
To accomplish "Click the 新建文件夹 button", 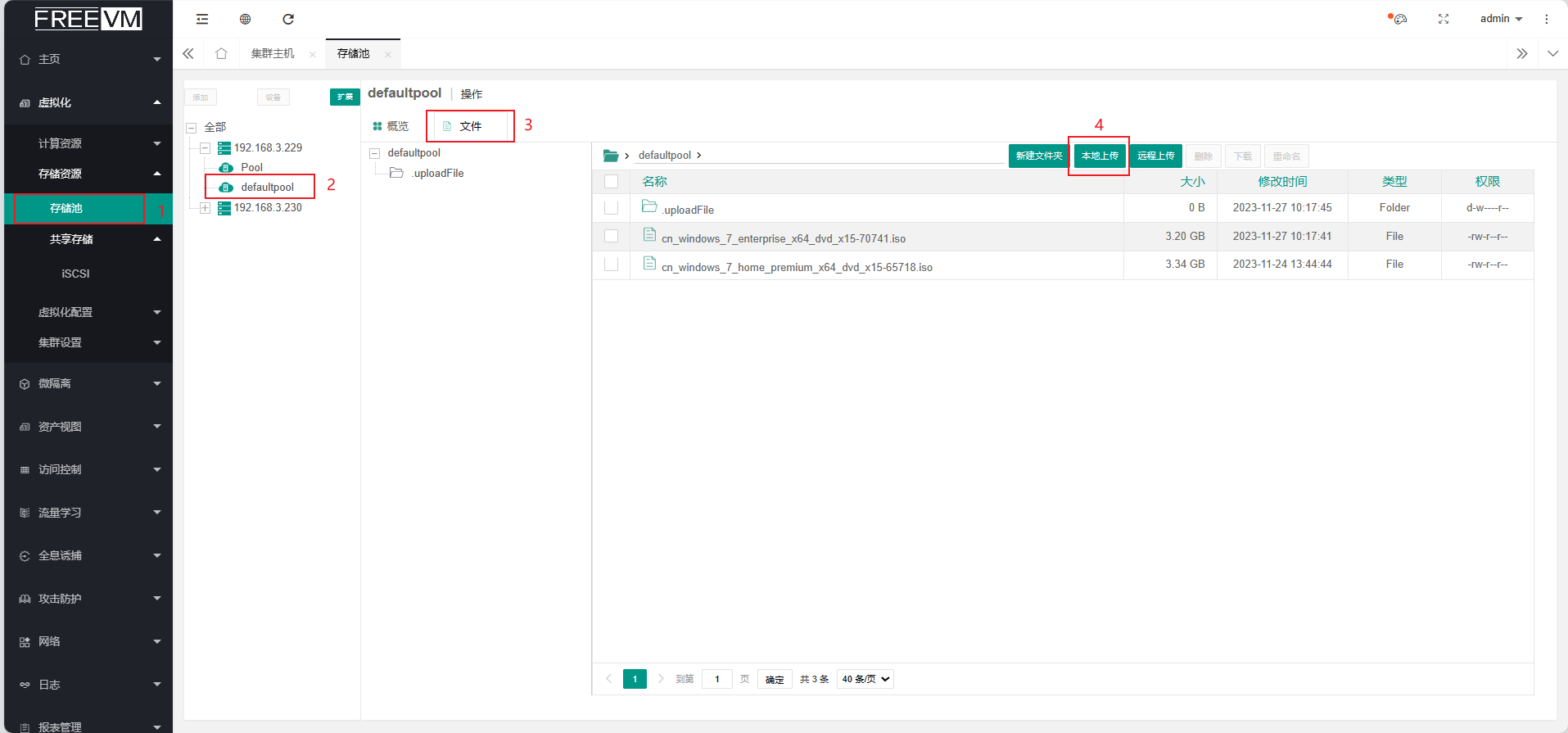I will [1039, 156].
